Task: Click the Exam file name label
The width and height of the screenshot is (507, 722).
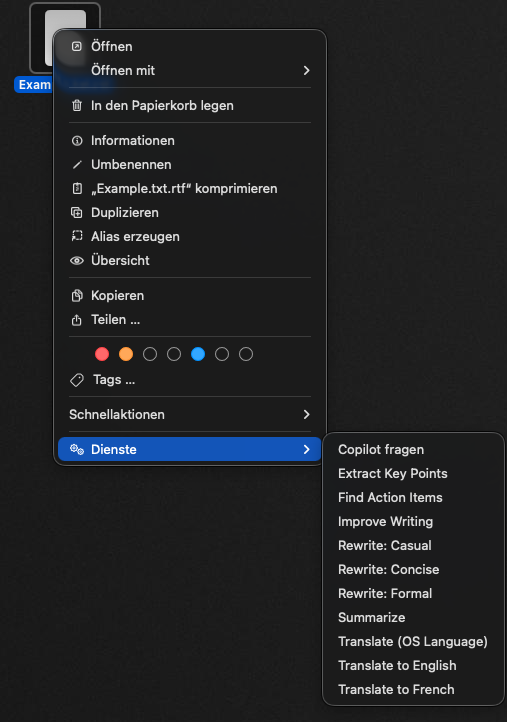Action: (34, 85)
